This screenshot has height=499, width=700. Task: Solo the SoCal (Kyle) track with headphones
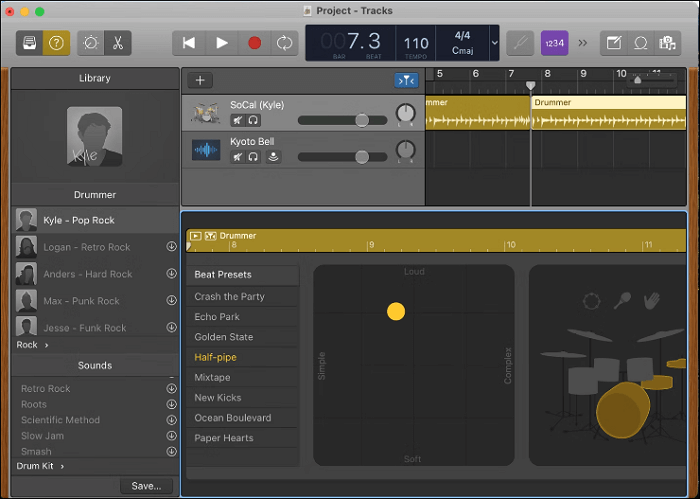(x=253, y=120)
